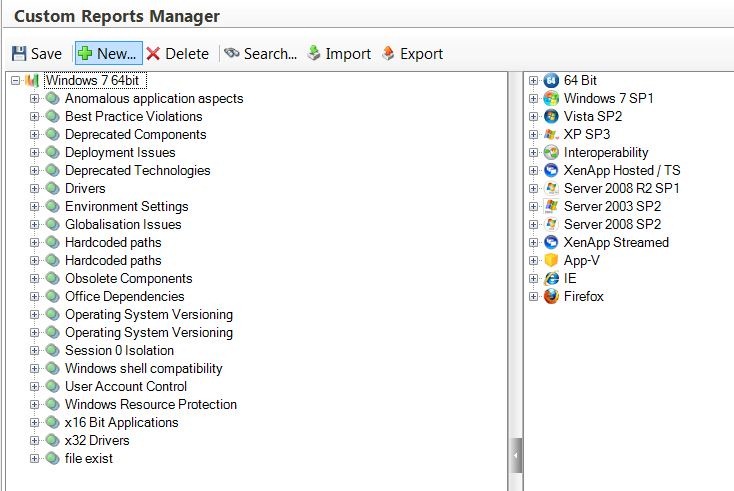Click the Import toolbar button
734x491 pixels.
tap(339, 53)
